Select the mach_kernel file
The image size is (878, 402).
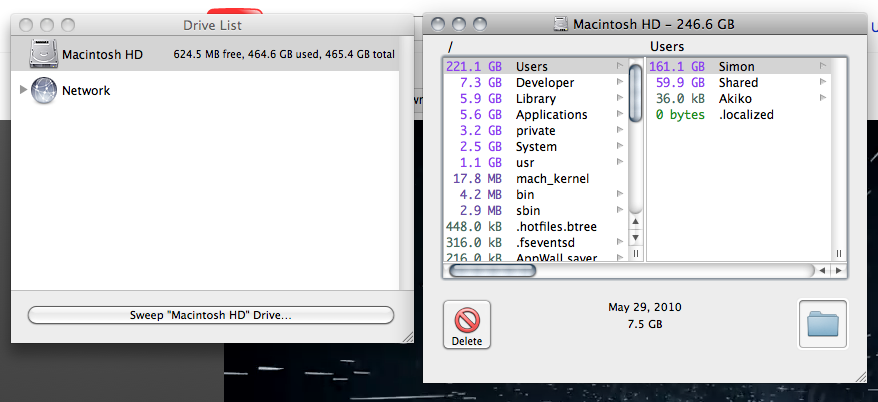(536, 179)
